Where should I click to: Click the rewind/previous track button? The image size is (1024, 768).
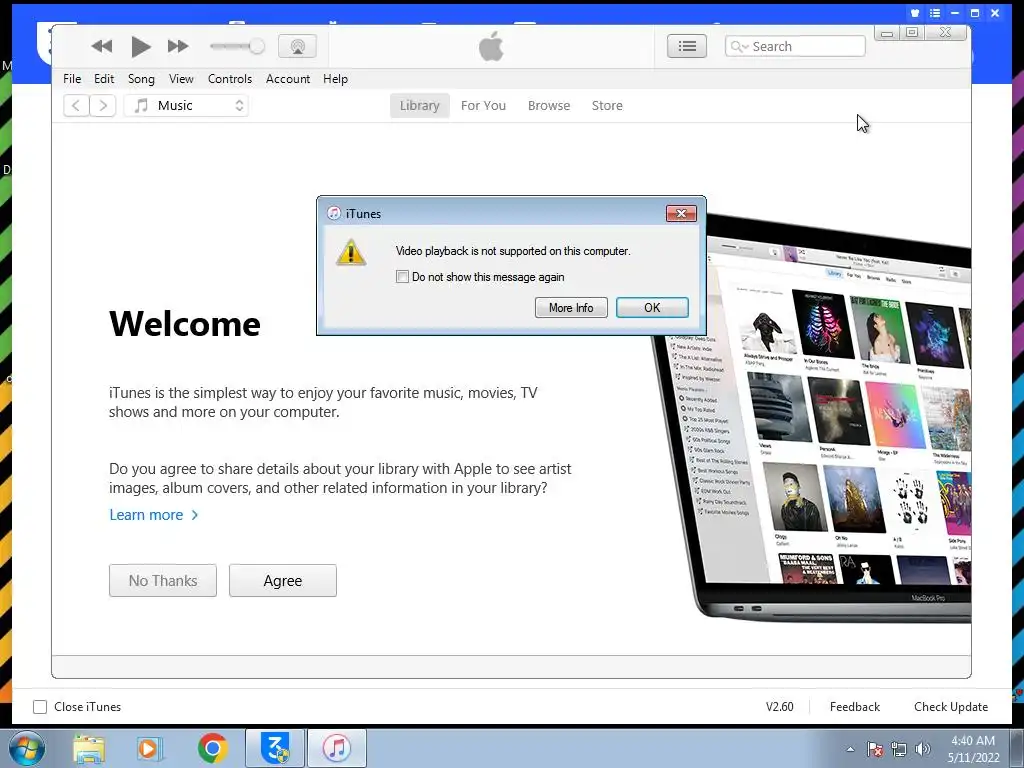coord(102,46)
